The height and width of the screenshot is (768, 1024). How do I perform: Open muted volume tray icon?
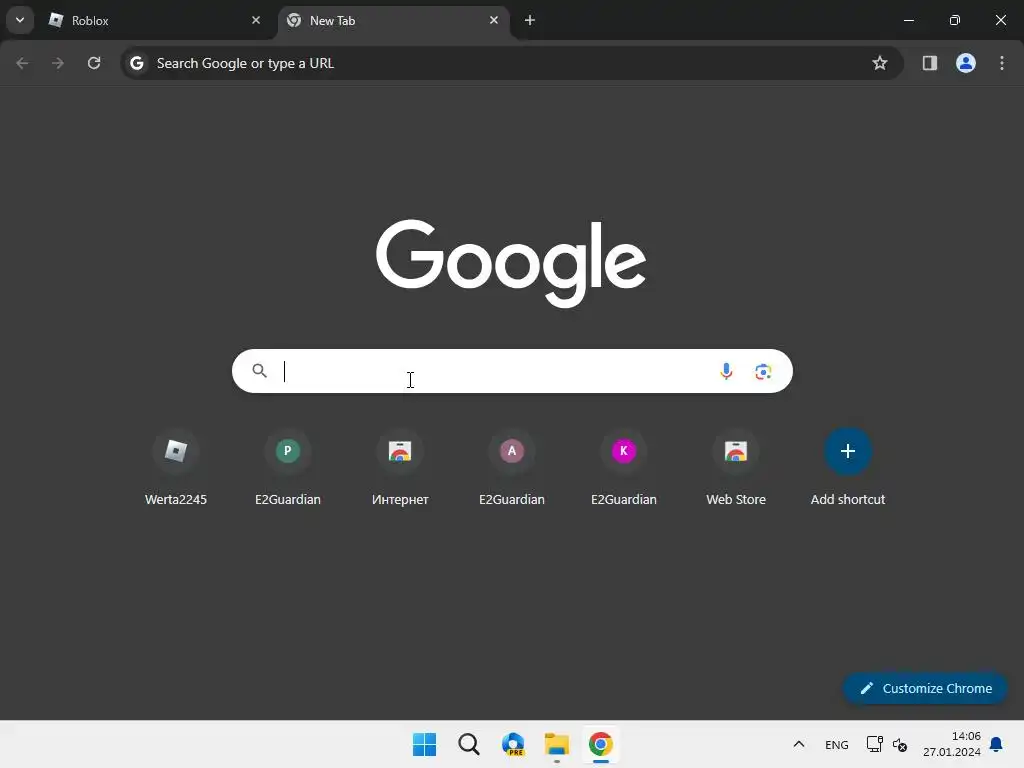(x=900, y=744)
